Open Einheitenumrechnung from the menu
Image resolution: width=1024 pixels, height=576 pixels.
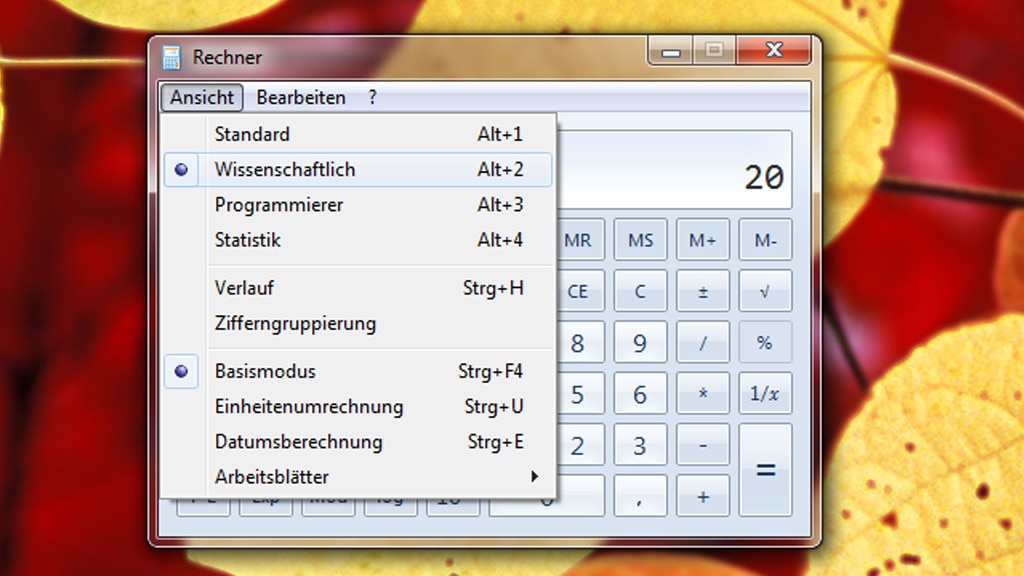(x=308, y=407)
